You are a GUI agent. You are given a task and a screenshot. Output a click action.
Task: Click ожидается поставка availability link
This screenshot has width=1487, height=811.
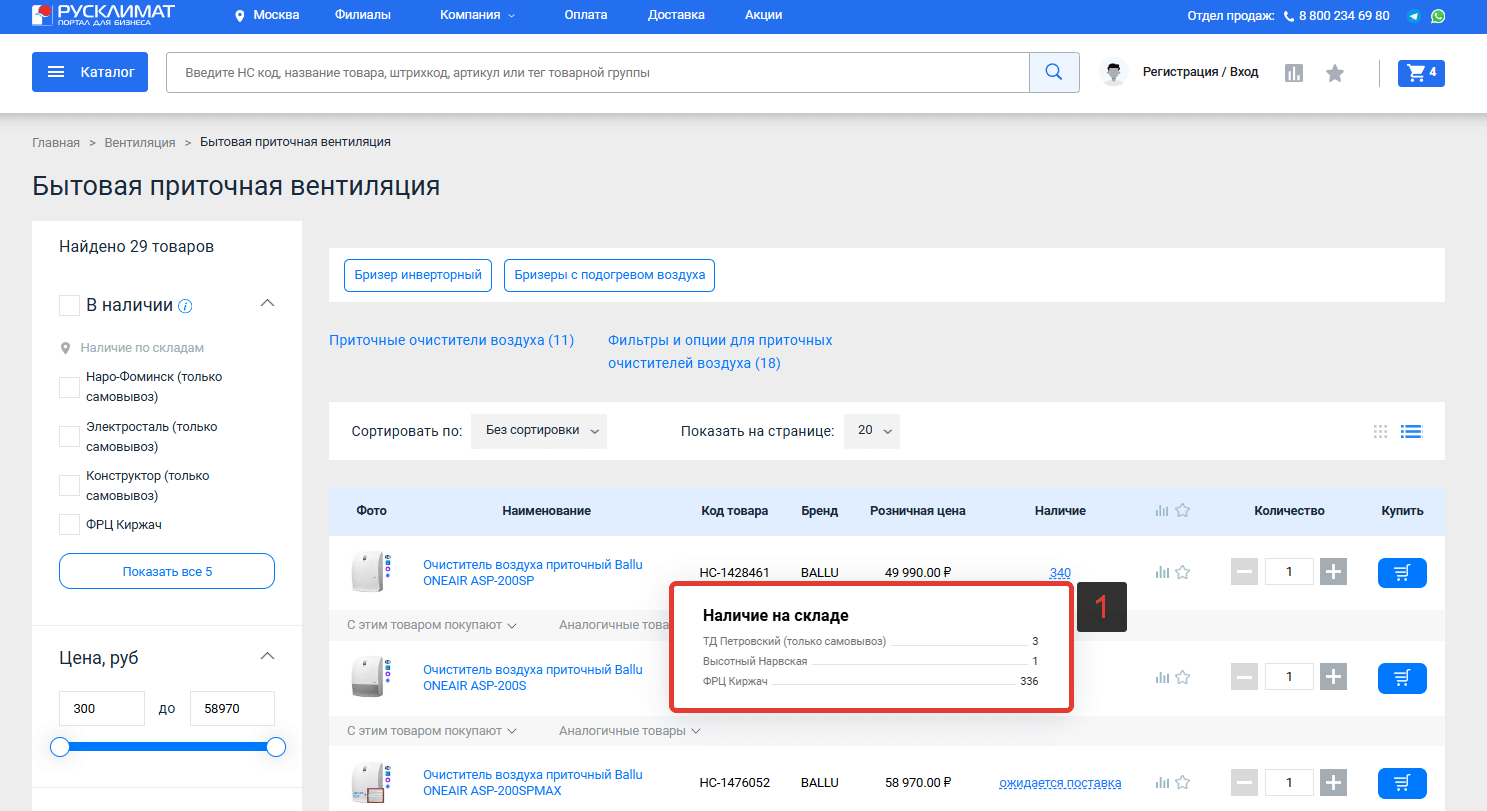coord(1060,783)
